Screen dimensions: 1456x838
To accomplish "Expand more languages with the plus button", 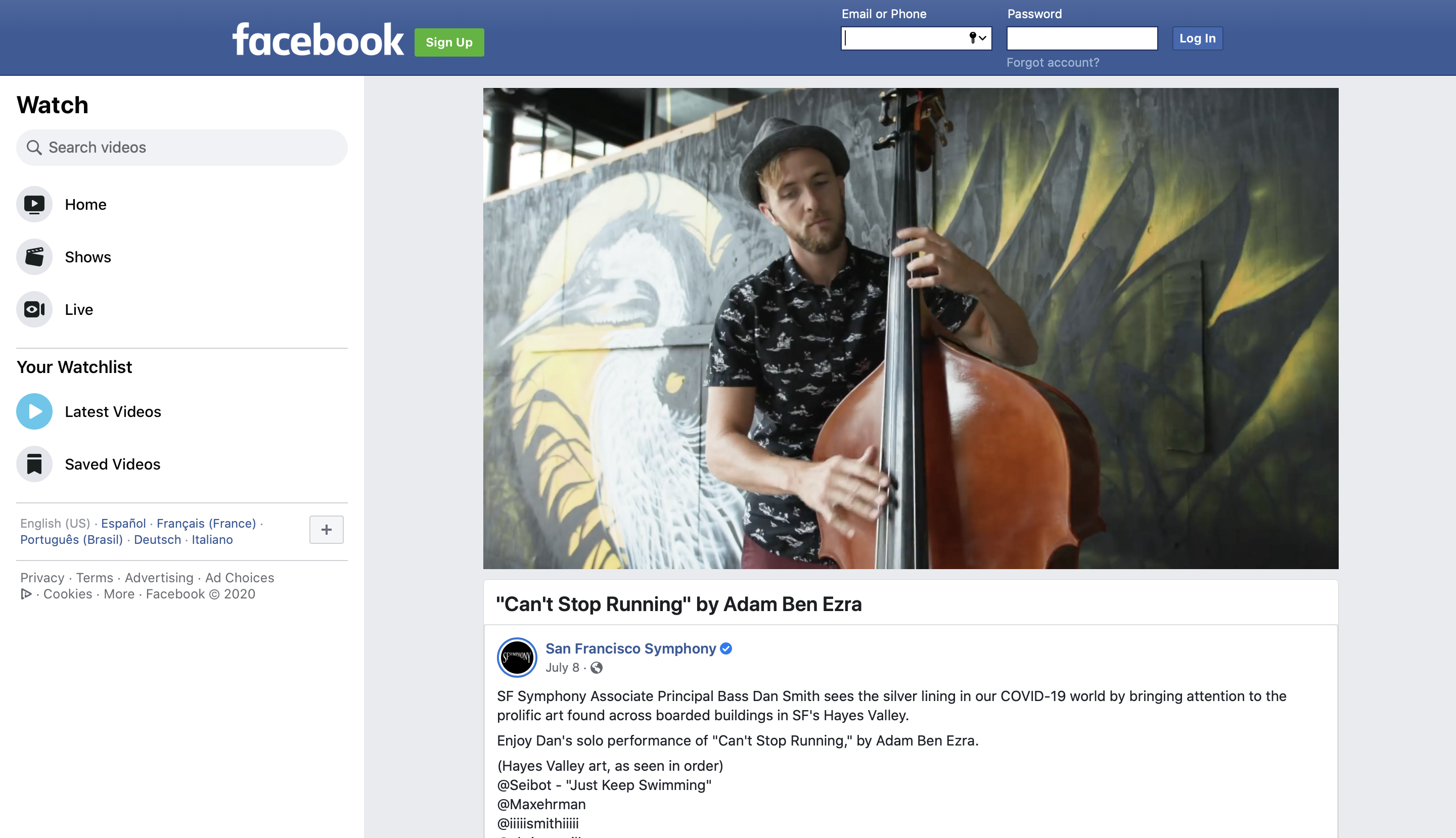I will pyautogui.click(x=326, y=530).
